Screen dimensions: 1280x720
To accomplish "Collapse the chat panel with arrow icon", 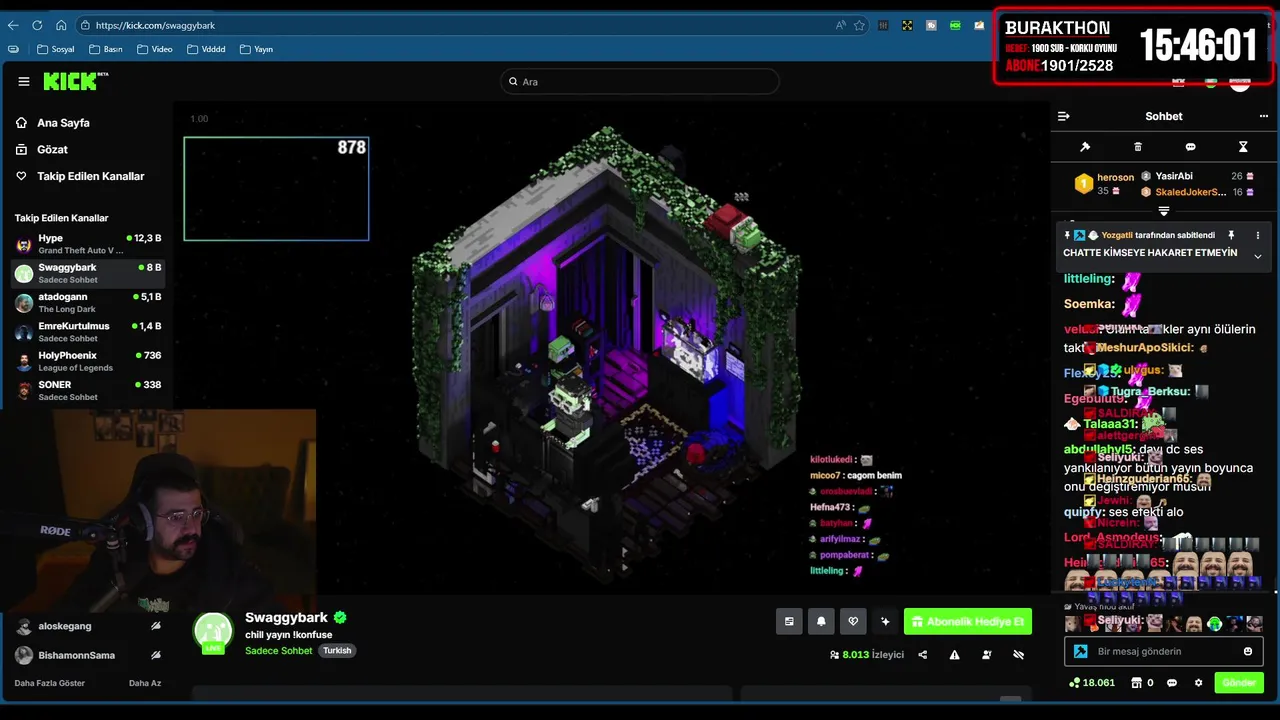I will (x=1064, y=116).
